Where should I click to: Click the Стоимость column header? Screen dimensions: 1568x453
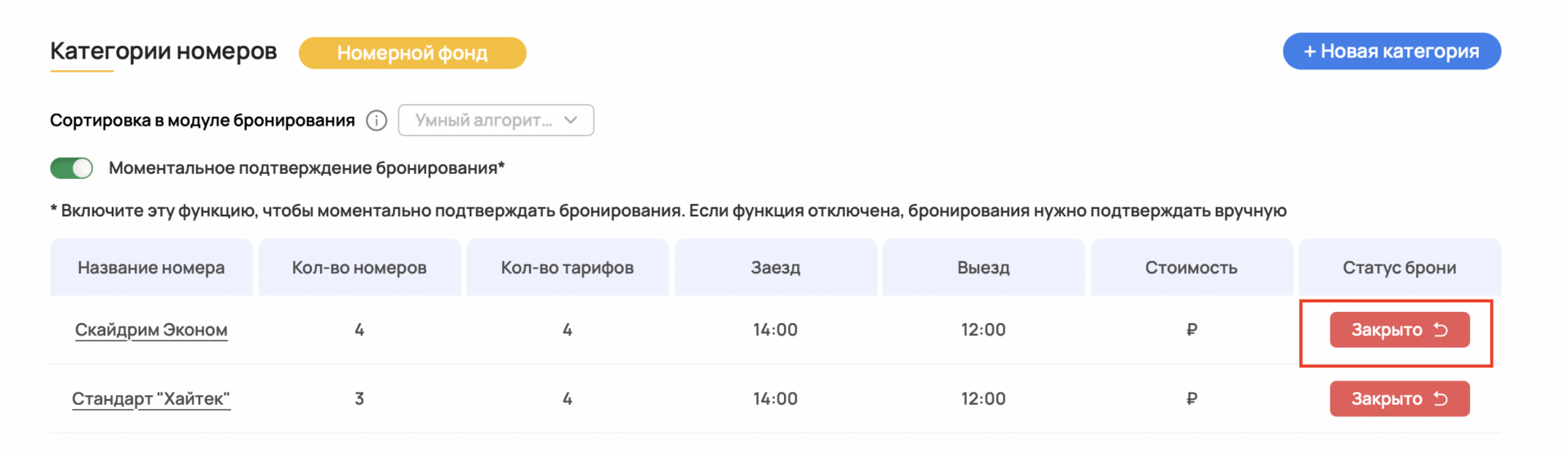click(x=1192, y=268)
